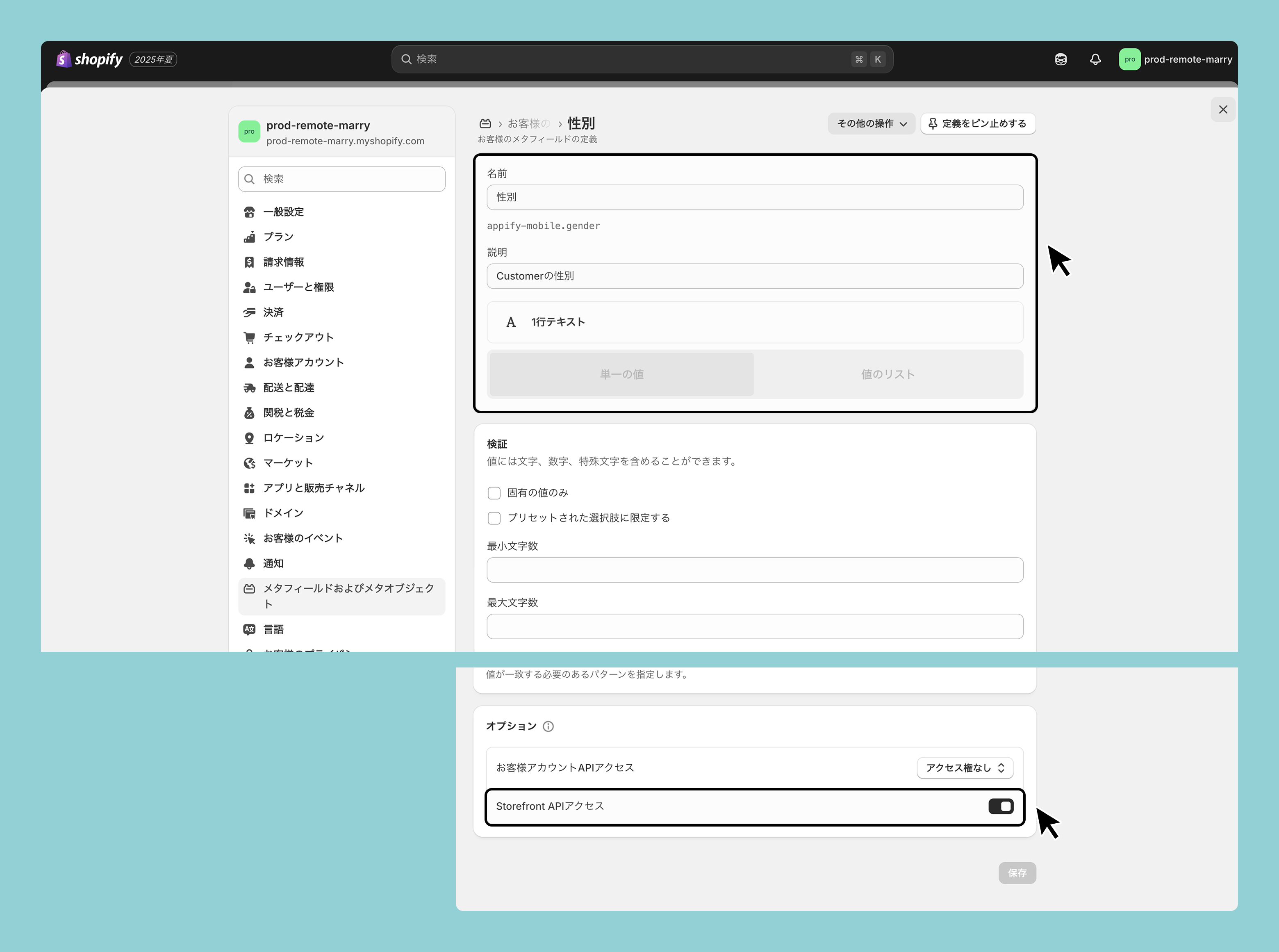Image resolution: width=1279 pixels, height=952 pixels.
Task: Open 一般設定 store settings
Action: tap(283, 212)
